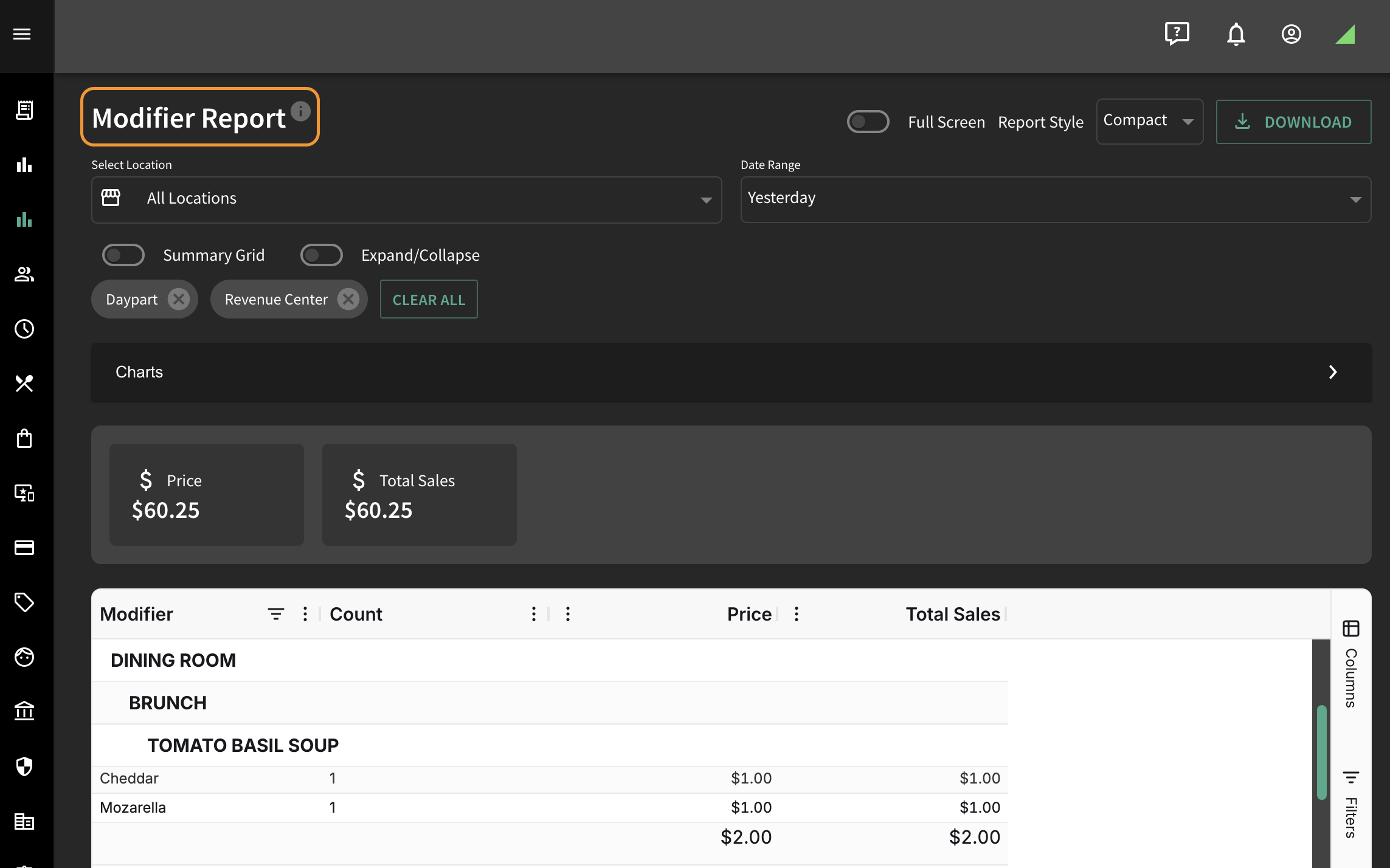Click the Clear All button

point(429,300)
